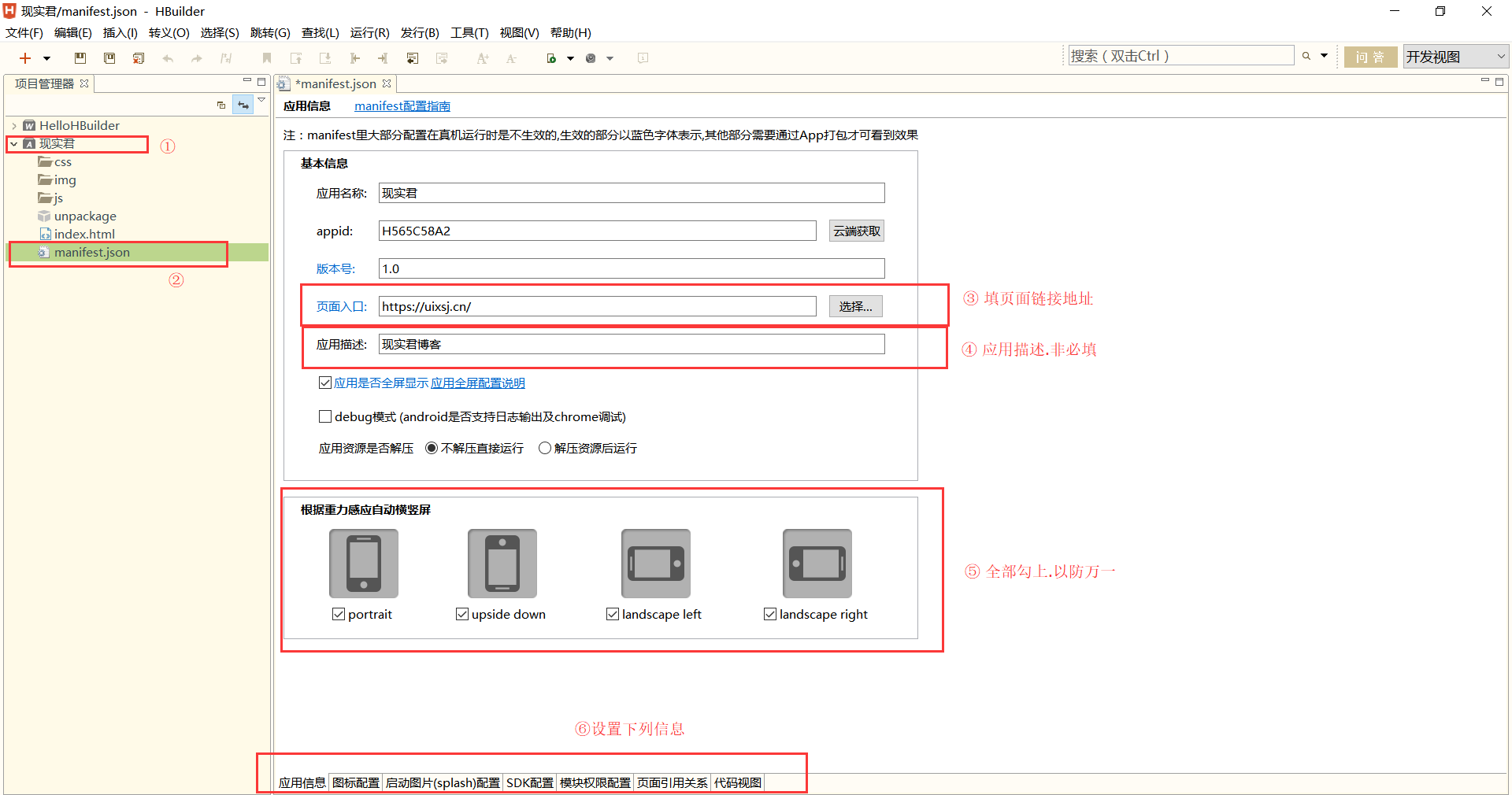The image size is (1512, 795).
Task: Click the next edit location icon
Action: (325, 58)
